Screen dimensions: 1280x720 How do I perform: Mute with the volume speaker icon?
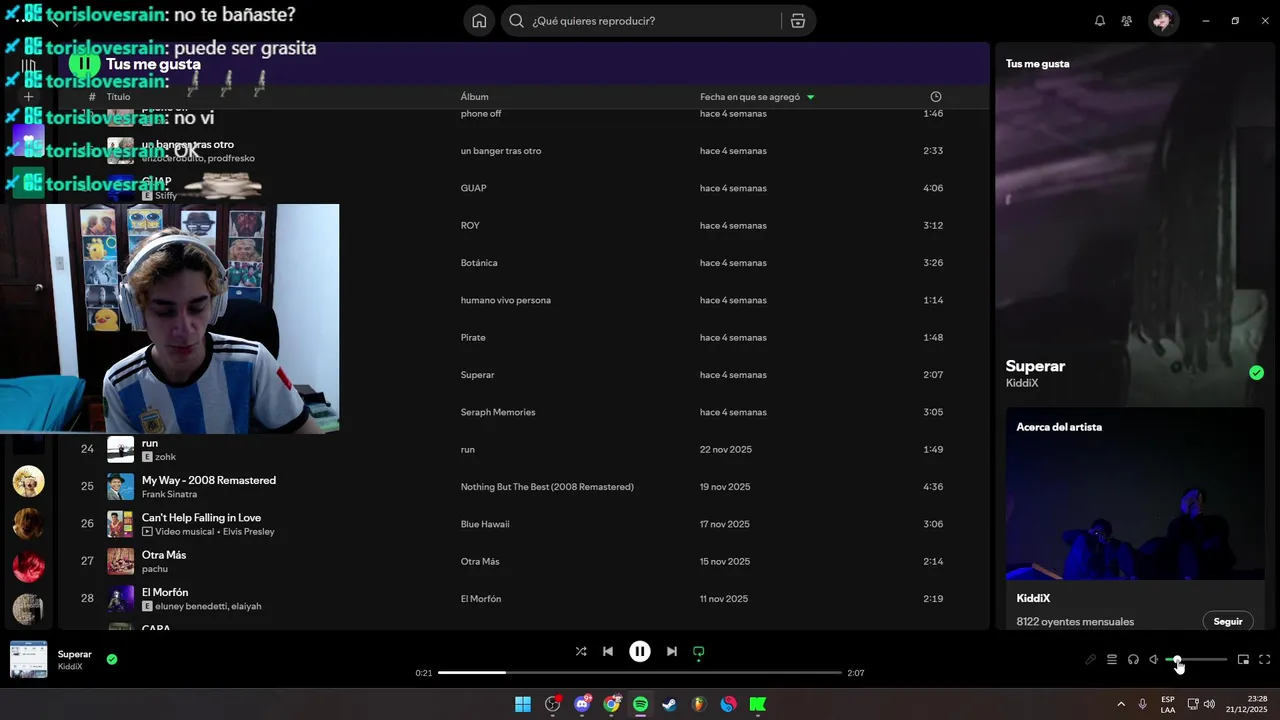[1154, 660]
